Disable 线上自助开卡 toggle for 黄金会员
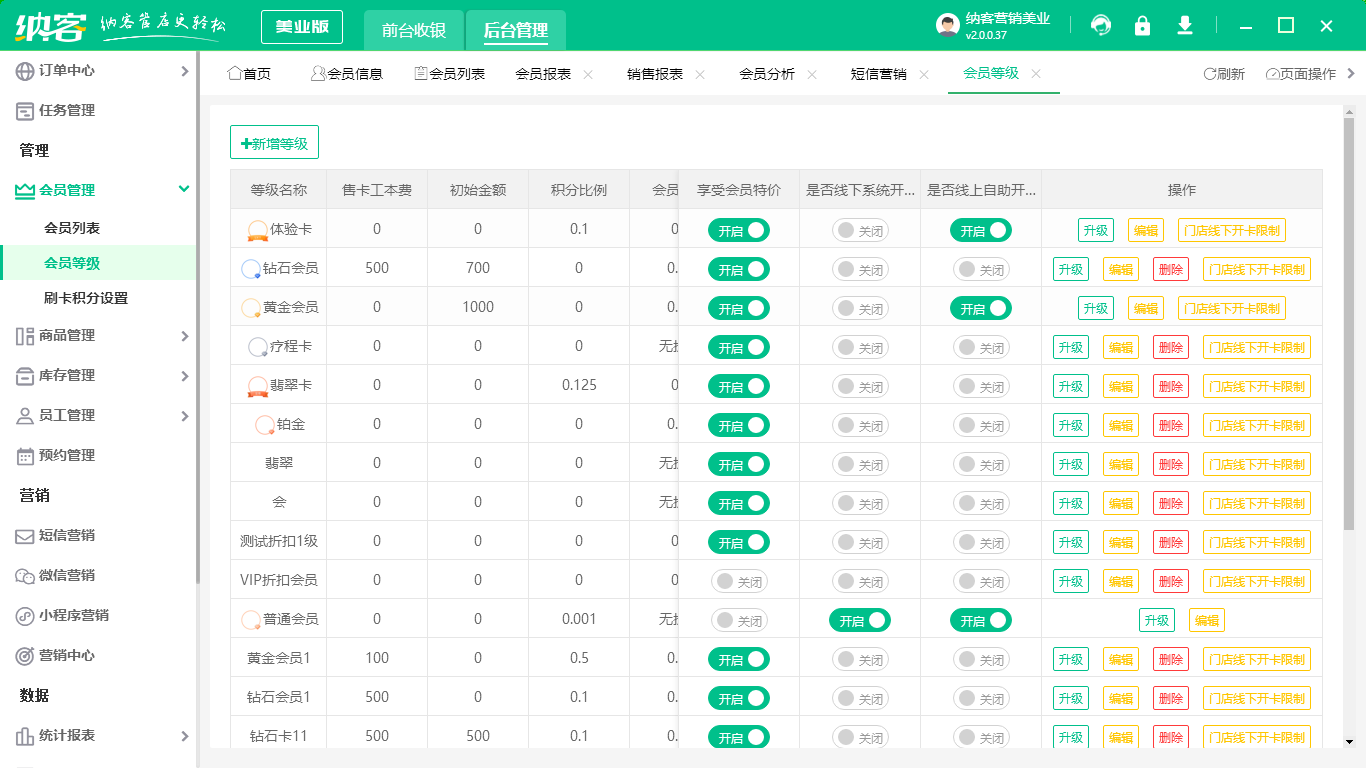 pyautogui.click(x=981, y=309)
